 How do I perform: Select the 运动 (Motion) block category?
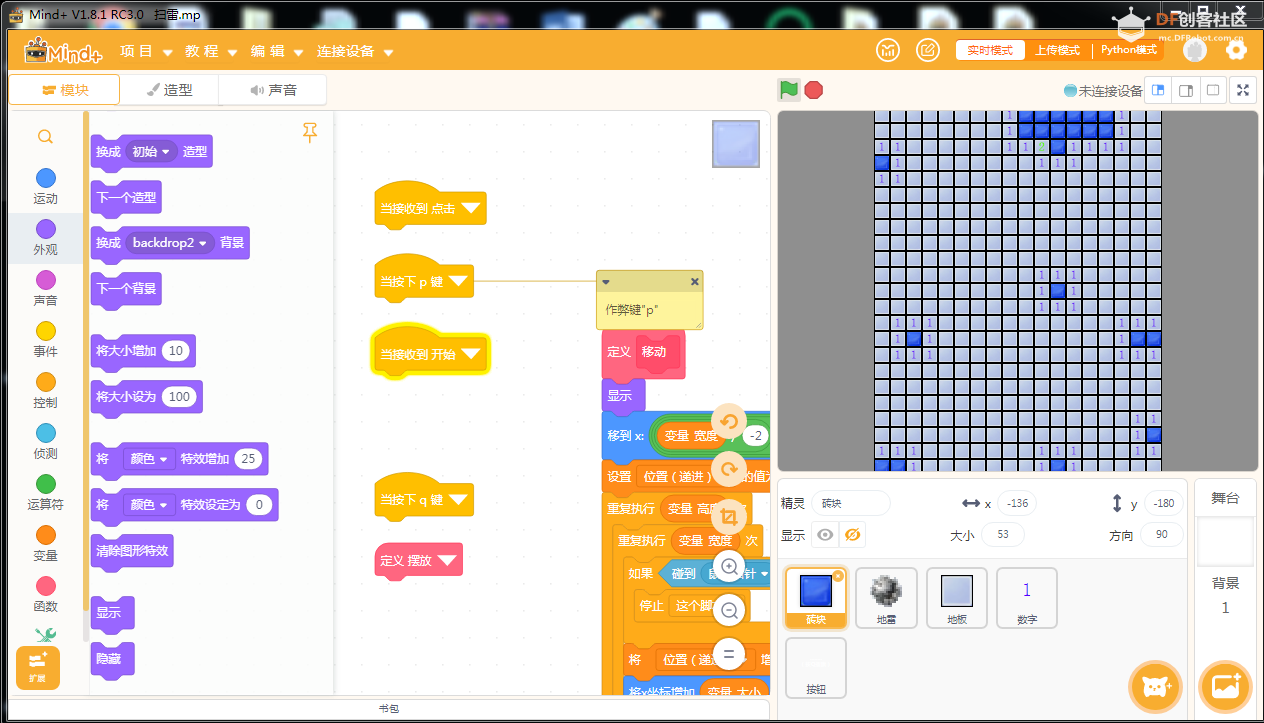(x=45, y=186)
